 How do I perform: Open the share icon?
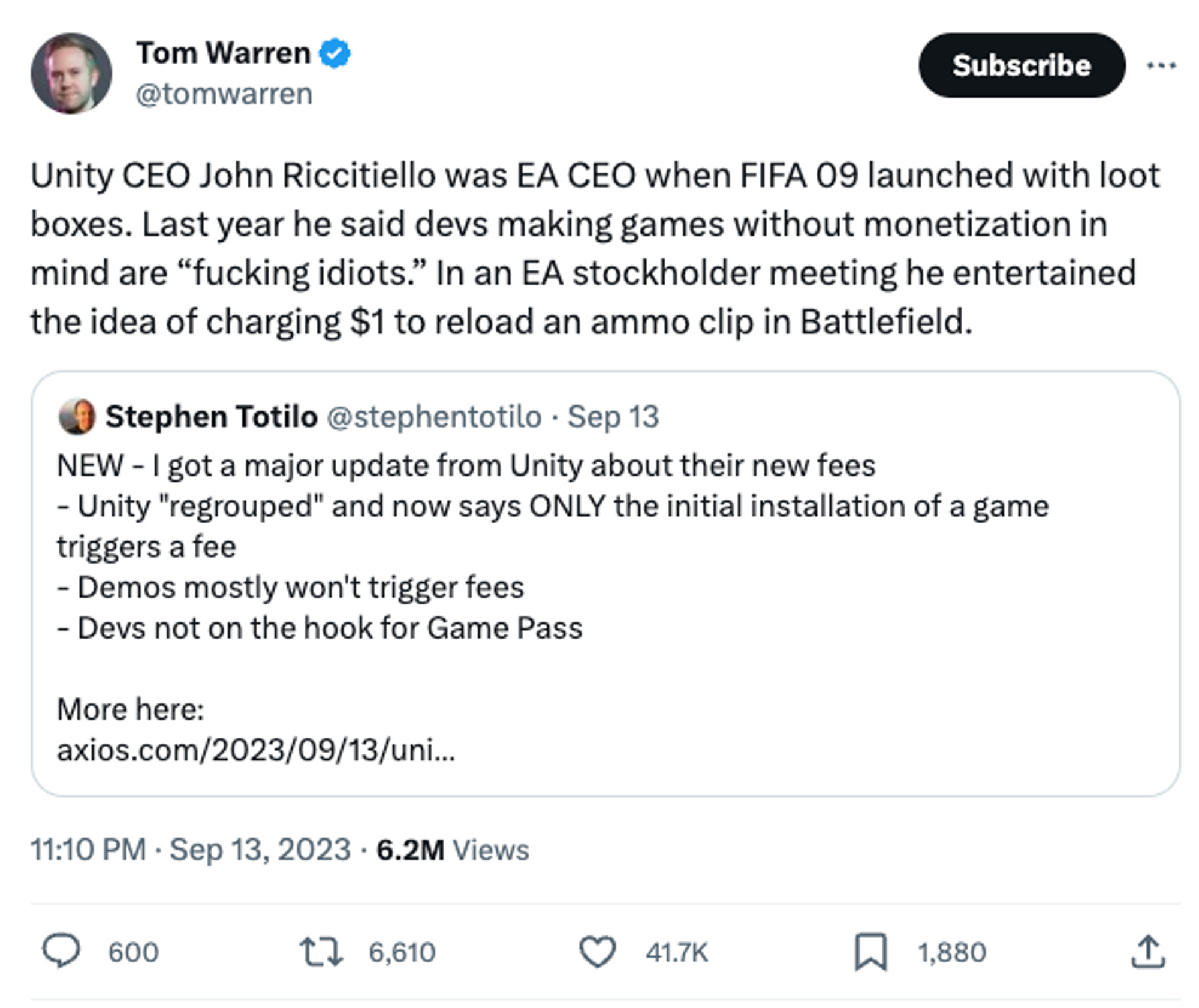1148,952
